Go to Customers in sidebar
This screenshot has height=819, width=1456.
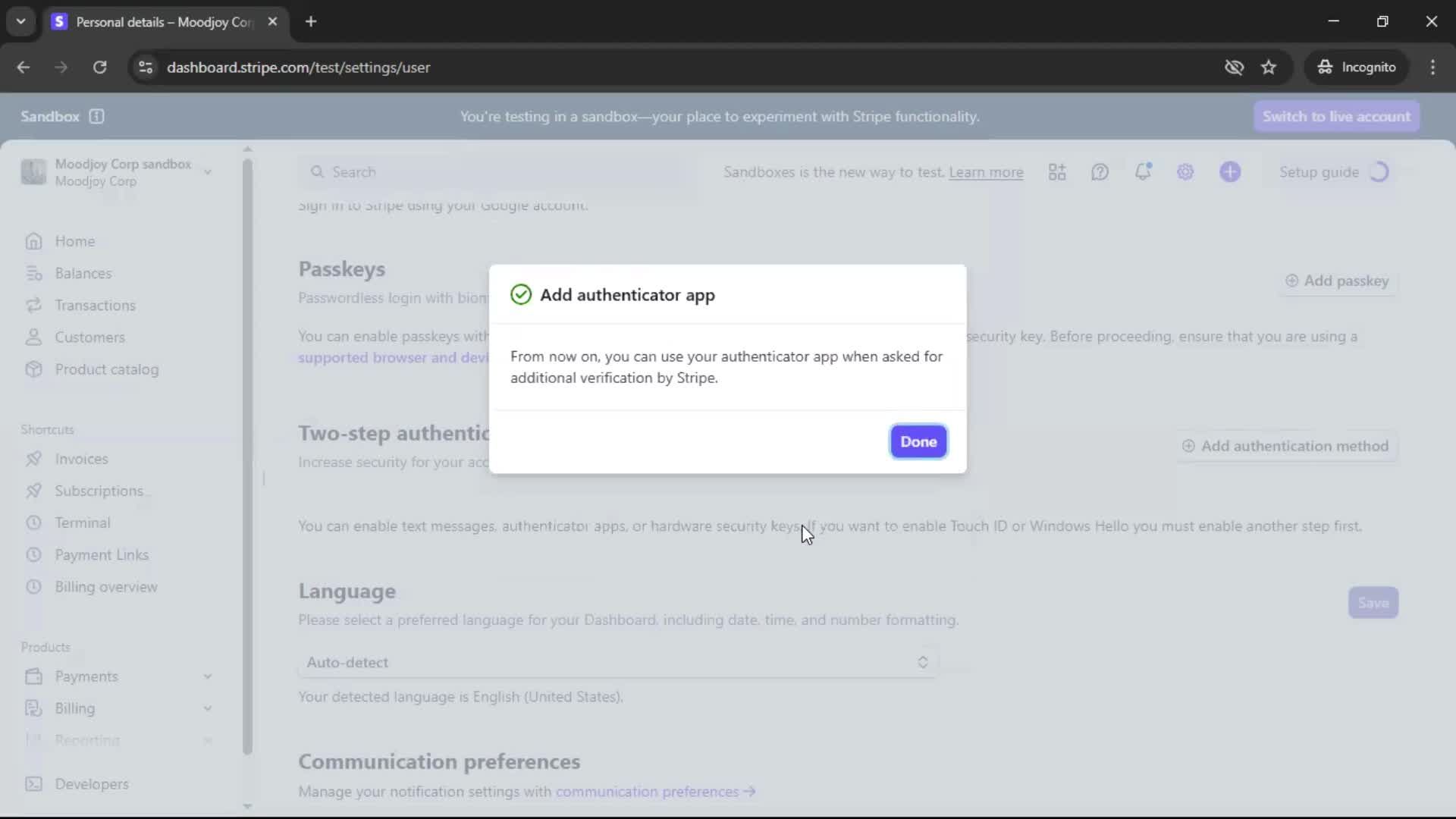click(x=89, y=337)
